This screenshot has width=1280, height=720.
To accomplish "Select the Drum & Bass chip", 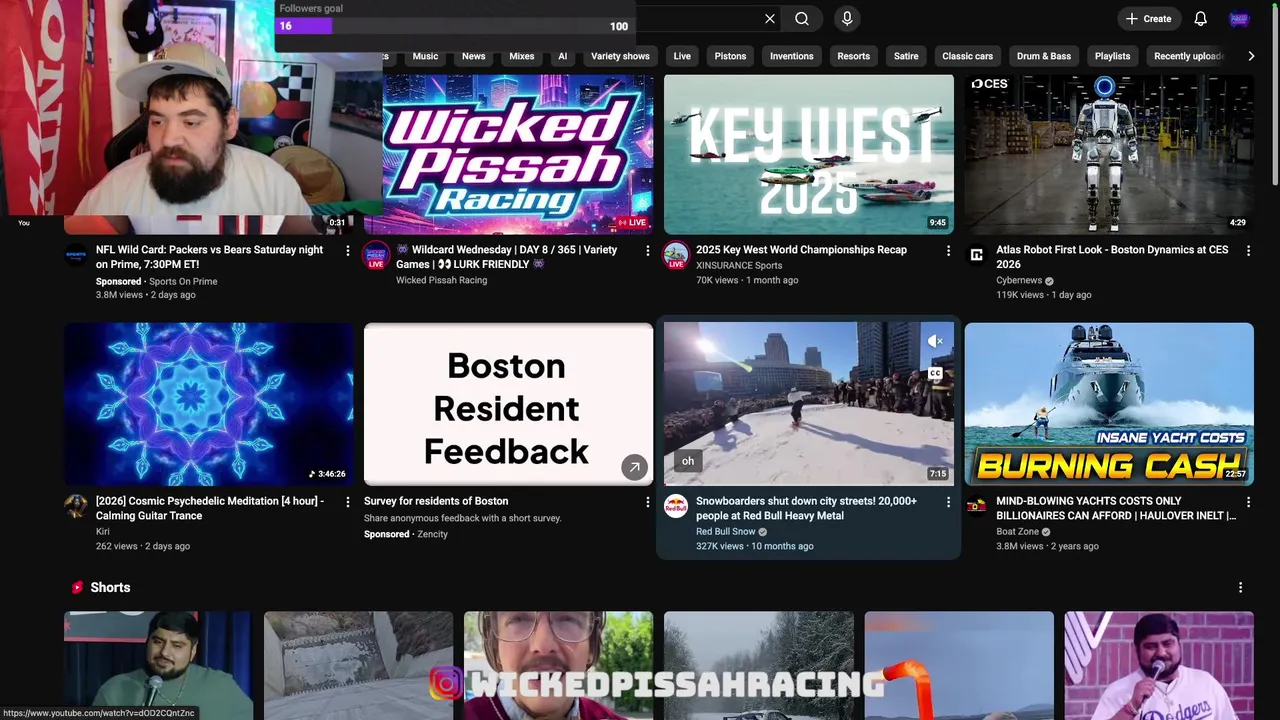I will point(1044,56).
